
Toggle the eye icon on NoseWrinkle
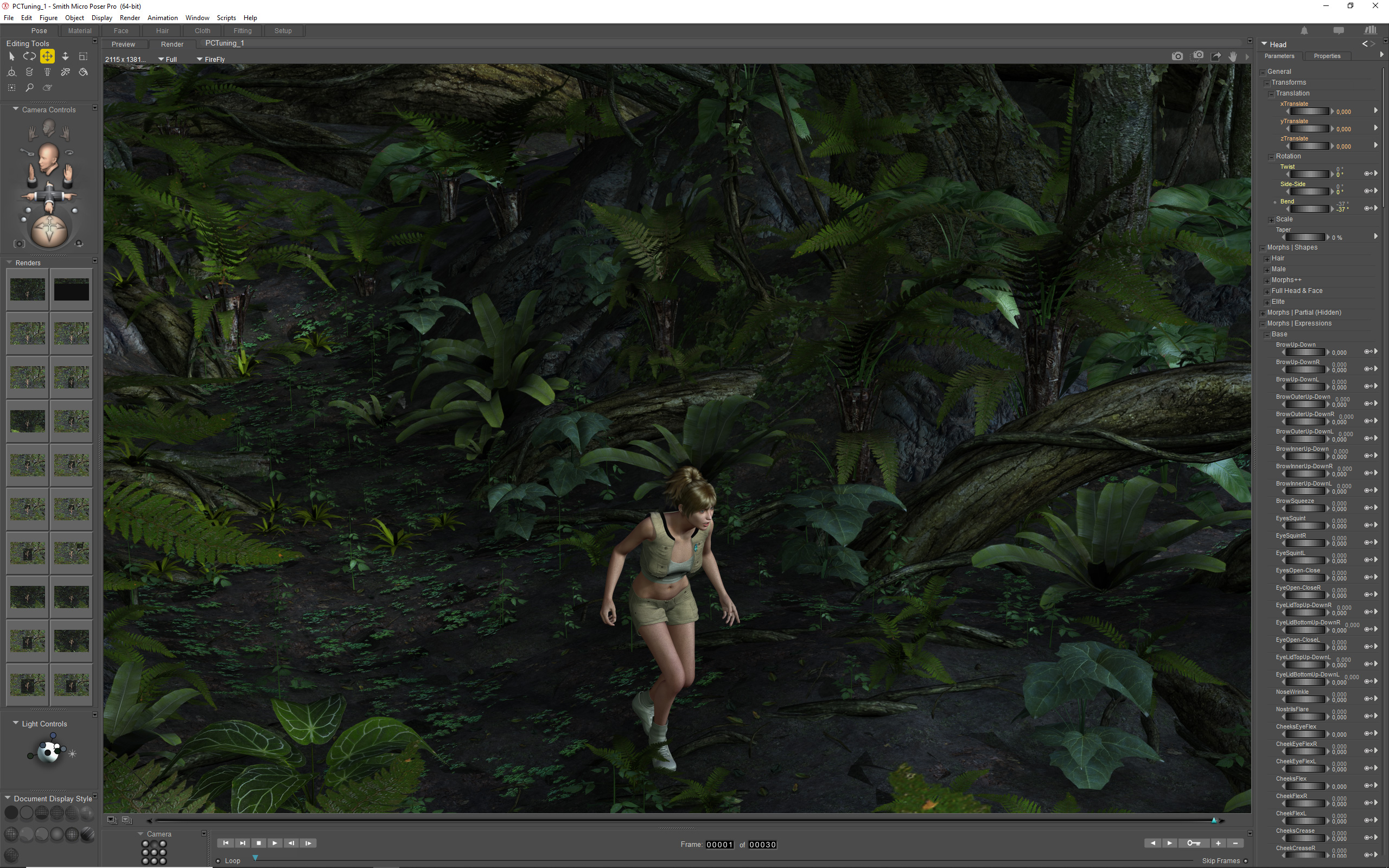pyautogui.click(x=1368, y=699)
